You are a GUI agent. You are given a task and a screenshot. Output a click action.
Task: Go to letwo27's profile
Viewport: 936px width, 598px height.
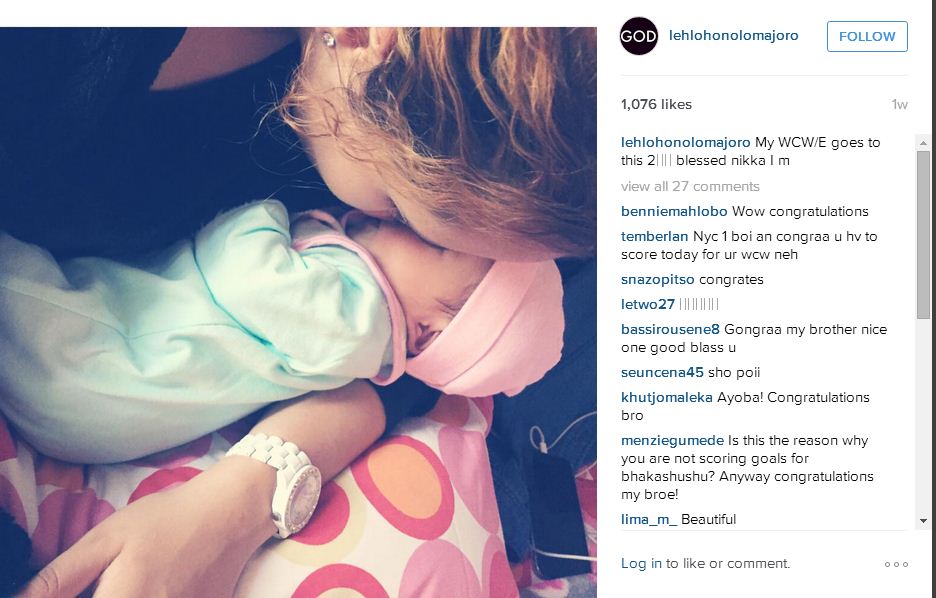click(x=648, y=304)
